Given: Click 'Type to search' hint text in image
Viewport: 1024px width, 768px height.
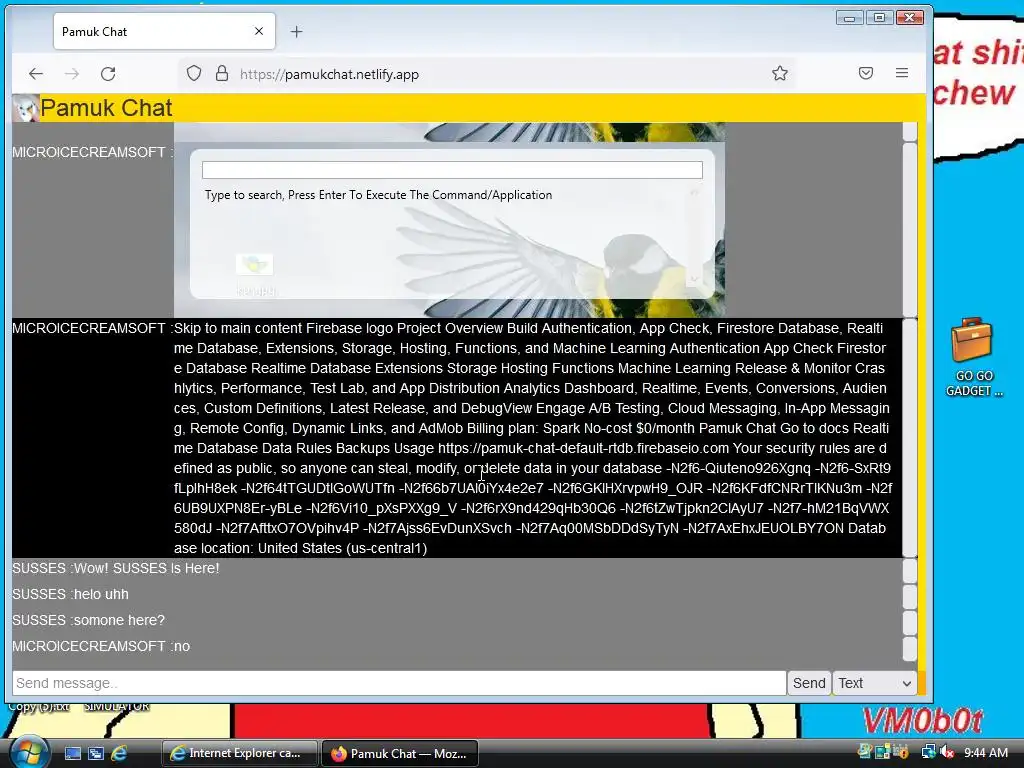Looking at the screenshot, I should (378, 195).
